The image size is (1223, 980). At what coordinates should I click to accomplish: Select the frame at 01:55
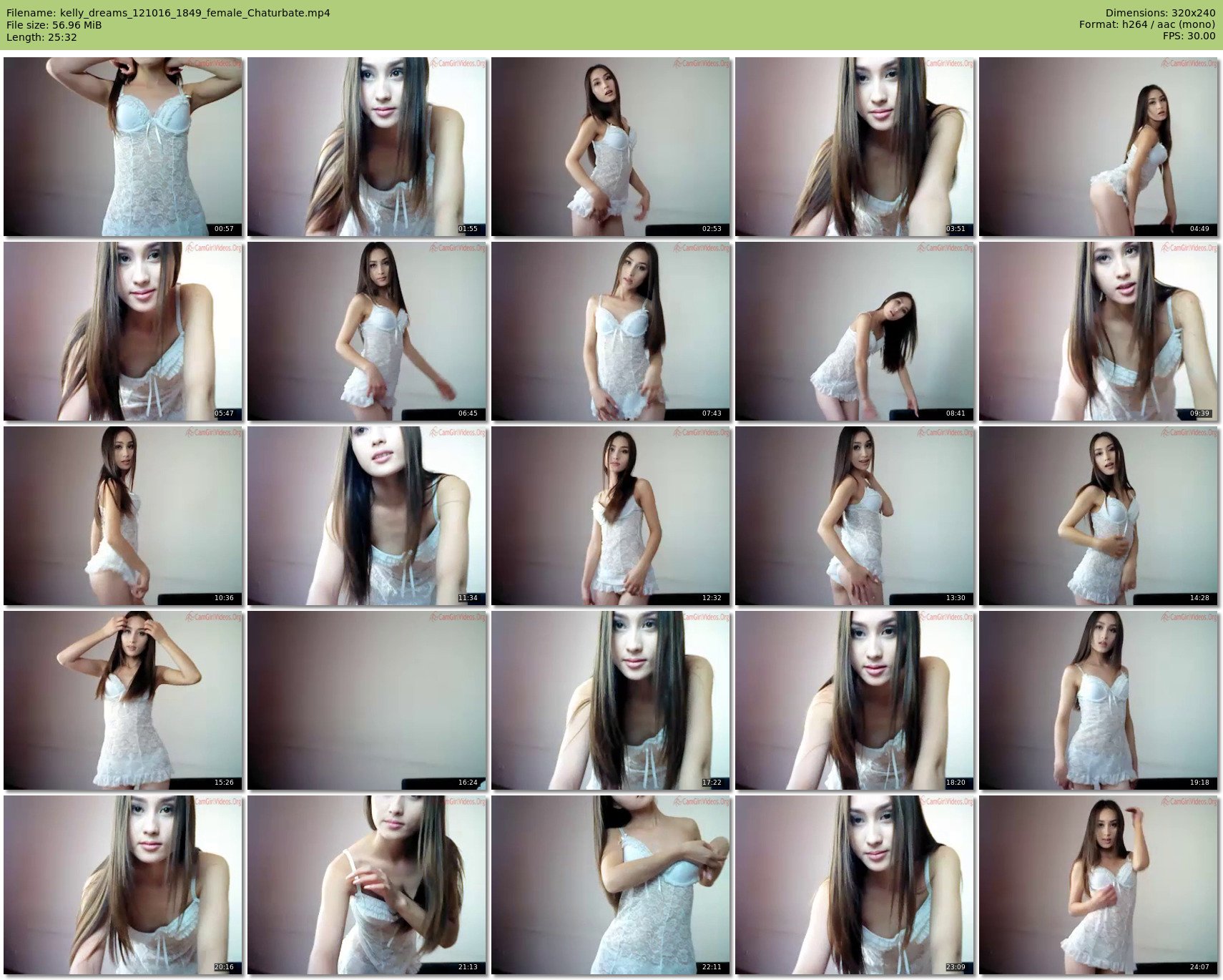(366, 147)
